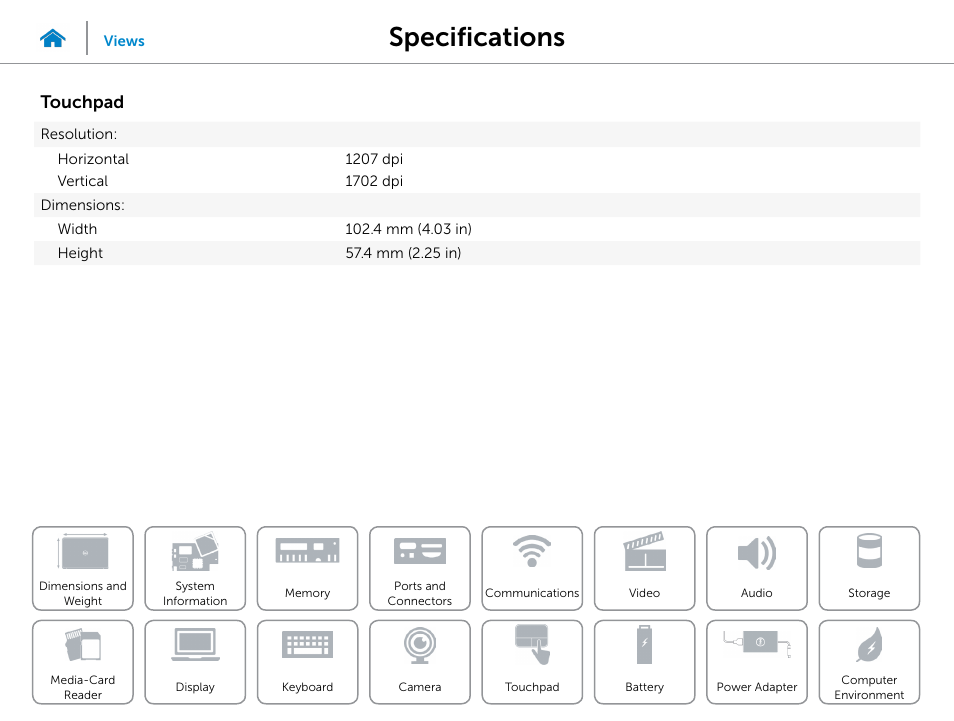Screen dimensions: 954x721
Task: Click the Horizontal row label
Action: (x=93, y=159)
